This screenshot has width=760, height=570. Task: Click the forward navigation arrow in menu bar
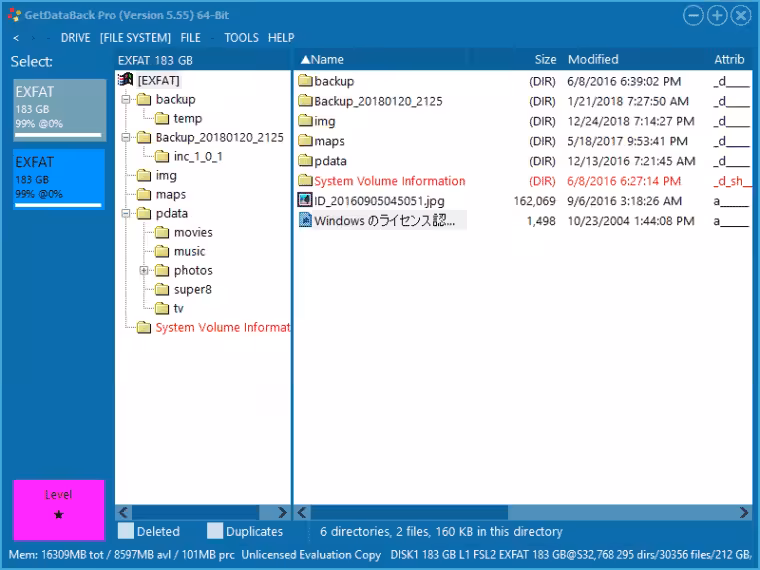click(x=32, y=38)
